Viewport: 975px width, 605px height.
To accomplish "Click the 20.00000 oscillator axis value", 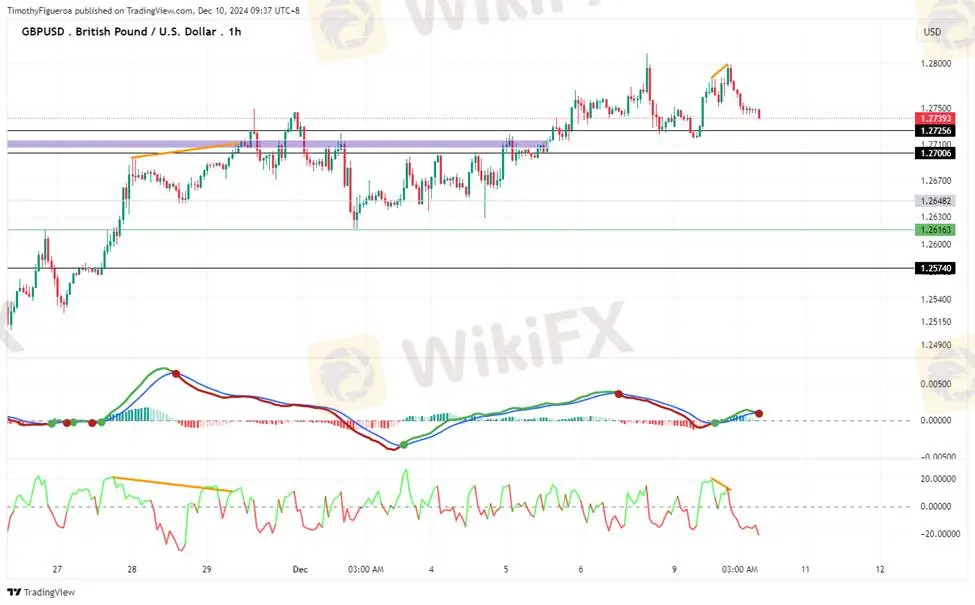I will [x=938, y=479].
